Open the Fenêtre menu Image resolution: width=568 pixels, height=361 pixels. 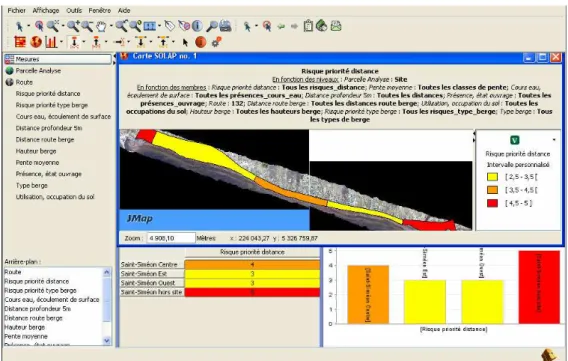pyautogui.click(x=100, y=11)
